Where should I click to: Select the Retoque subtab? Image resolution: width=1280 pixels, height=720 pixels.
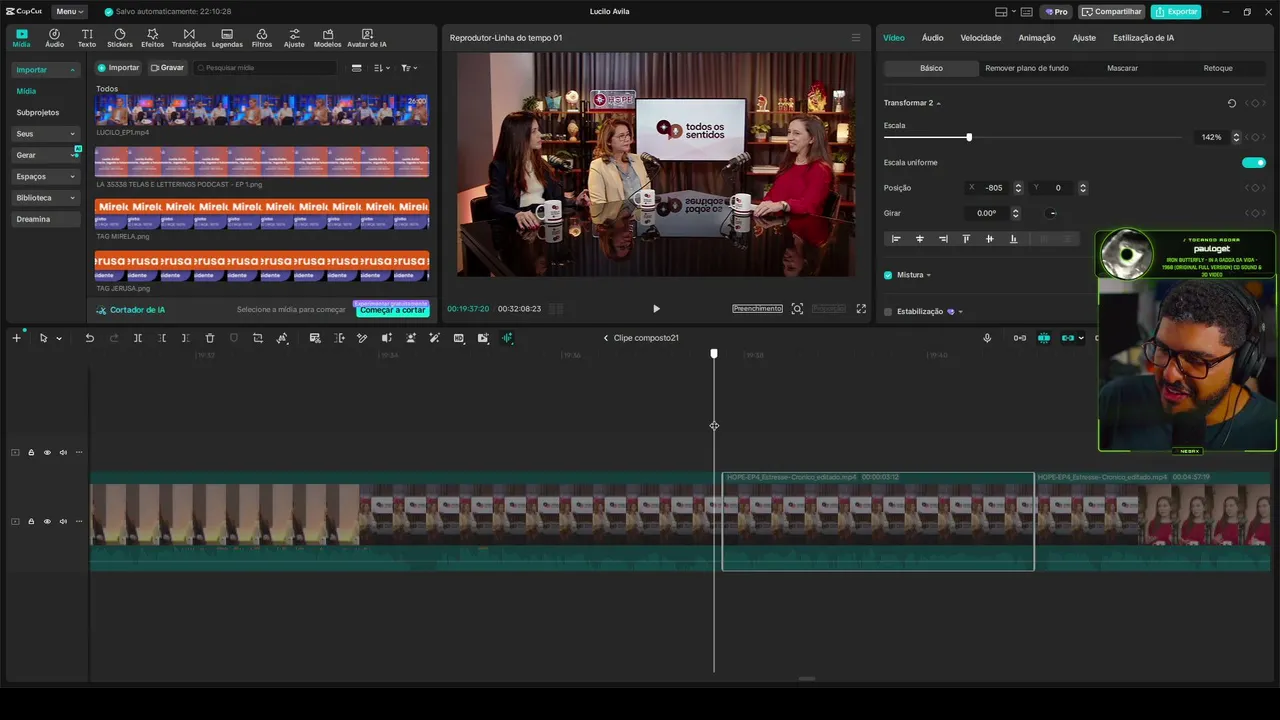(1218, 68)
